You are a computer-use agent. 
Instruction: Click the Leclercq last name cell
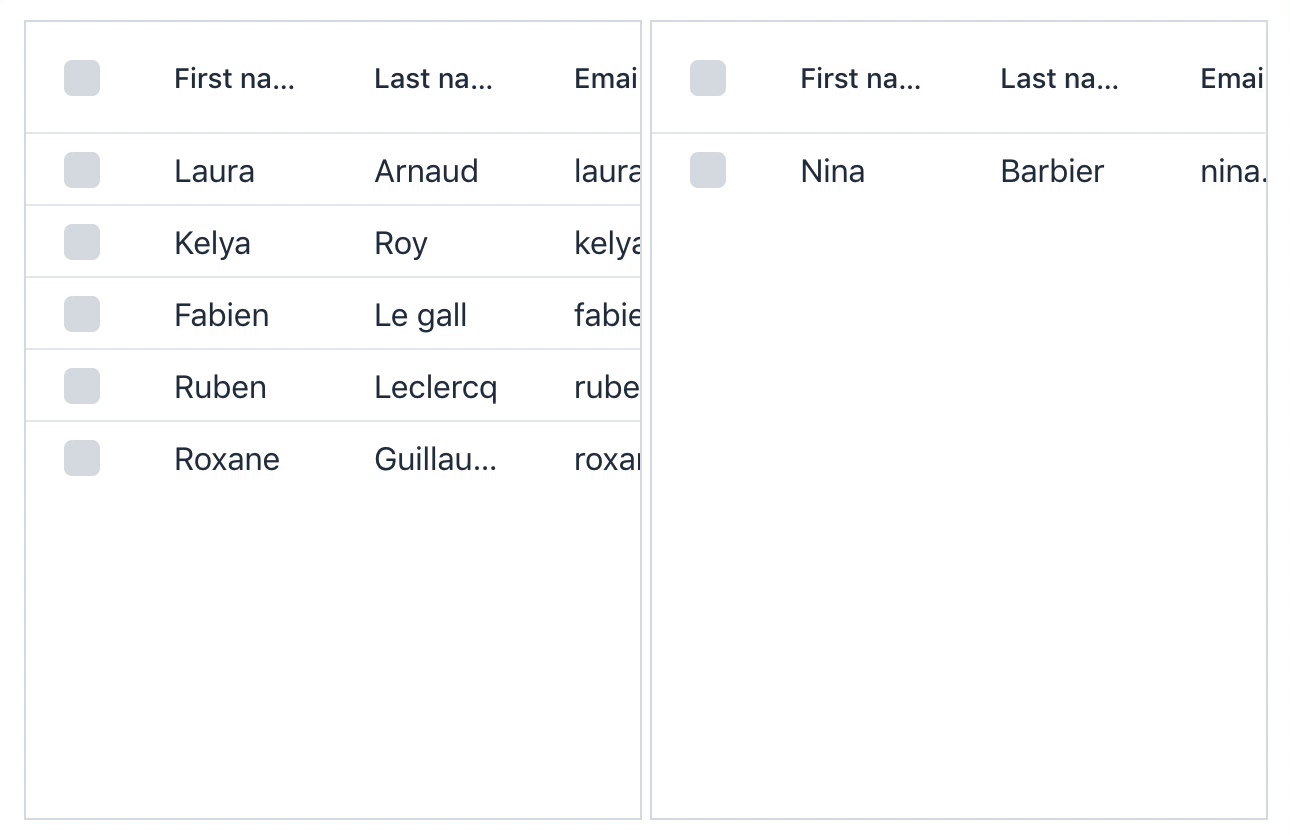coord(435,387)
